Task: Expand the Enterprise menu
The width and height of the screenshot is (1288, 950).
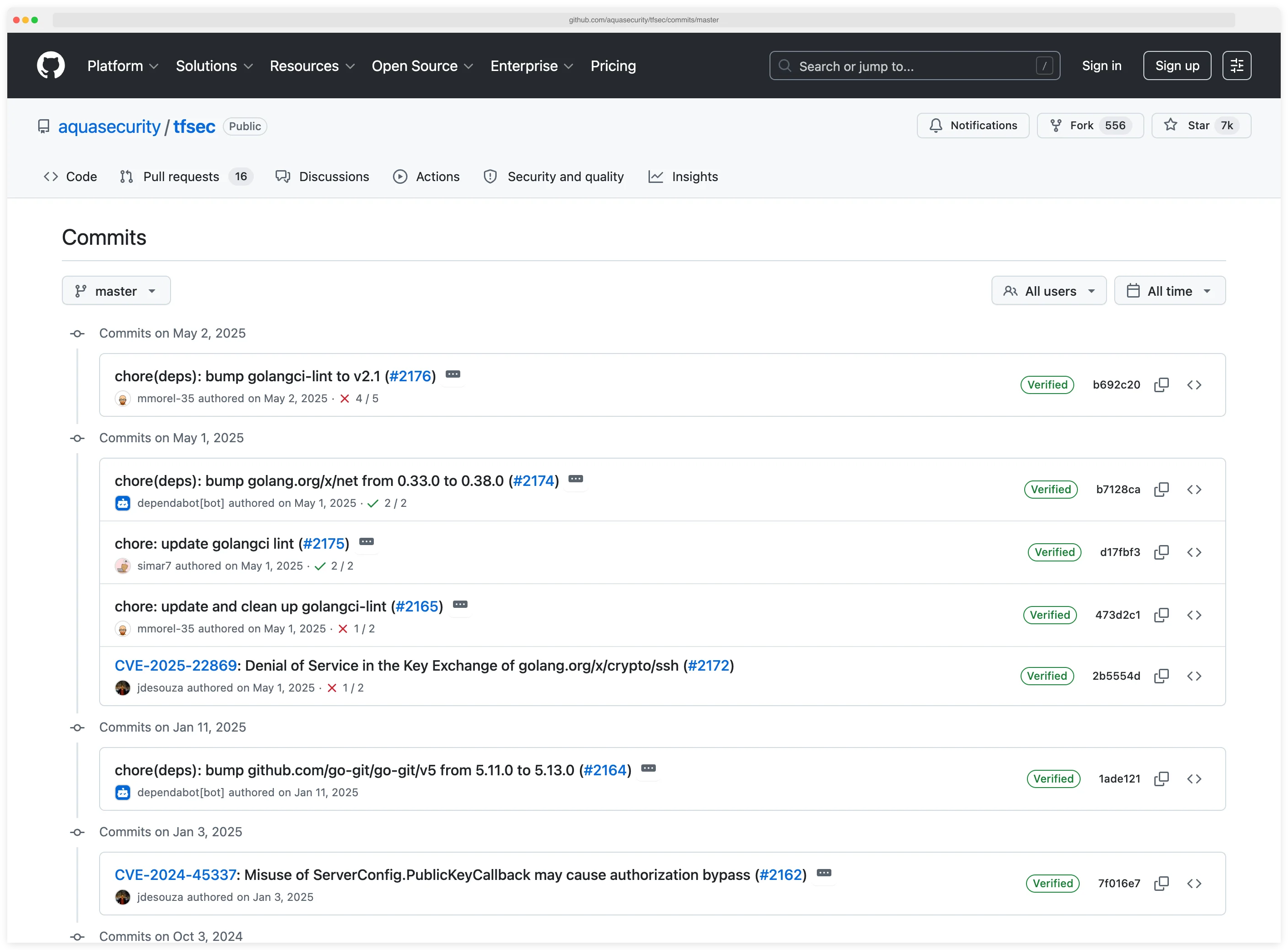Action: (x=532, y=66)
